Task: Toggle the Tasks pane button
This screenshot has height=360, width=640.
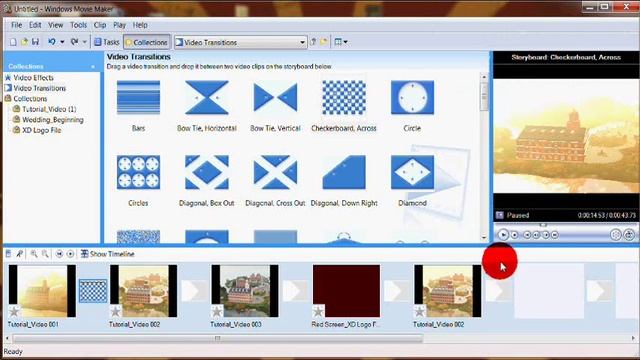Action: pyautogui.click(x=107, y=42)
